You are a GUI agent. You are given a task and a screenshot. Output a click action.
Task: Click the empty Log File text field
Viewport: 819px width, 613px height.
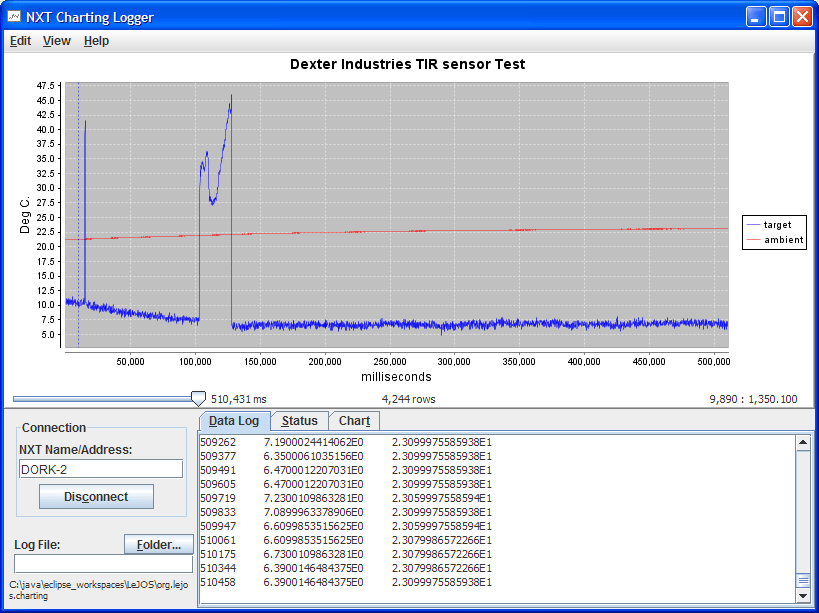click(x=103, y=564)
